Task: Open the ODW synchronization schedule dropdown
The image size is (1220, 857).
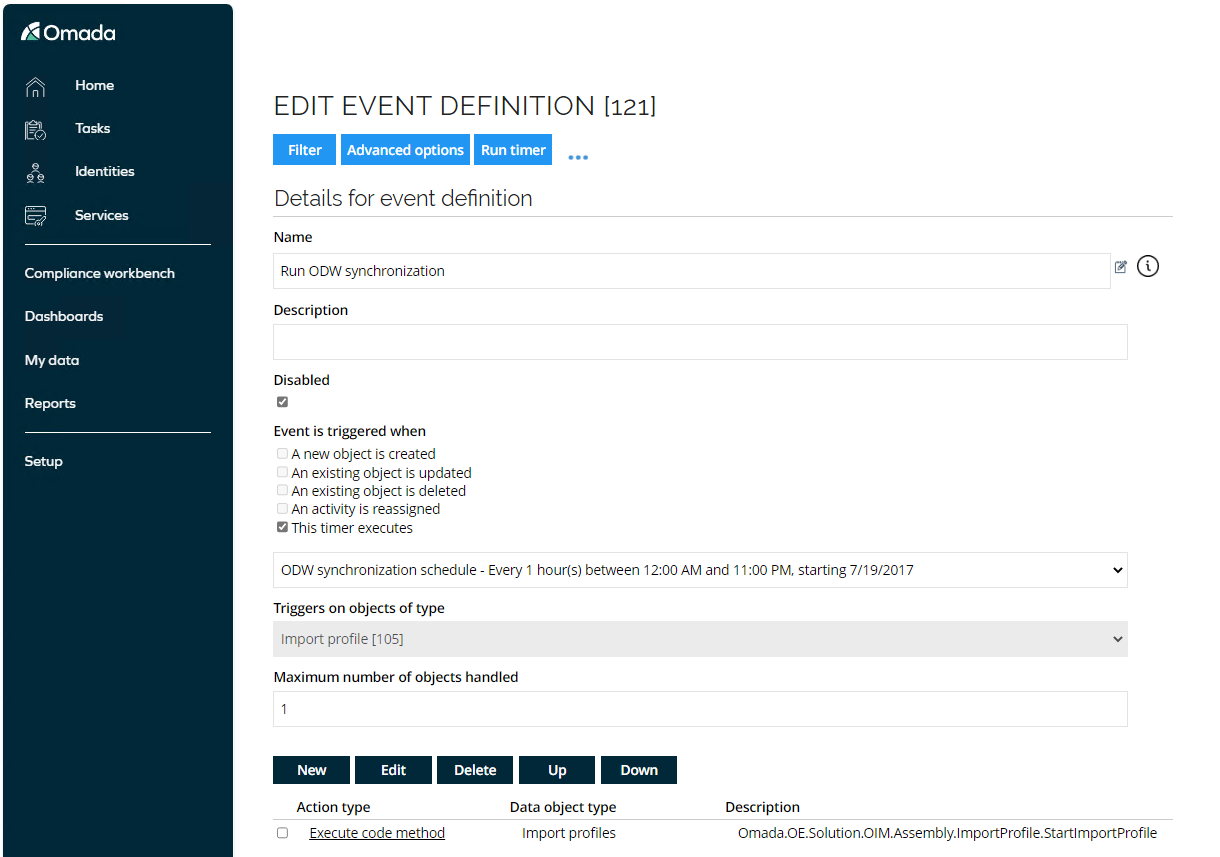Action: 700,570
